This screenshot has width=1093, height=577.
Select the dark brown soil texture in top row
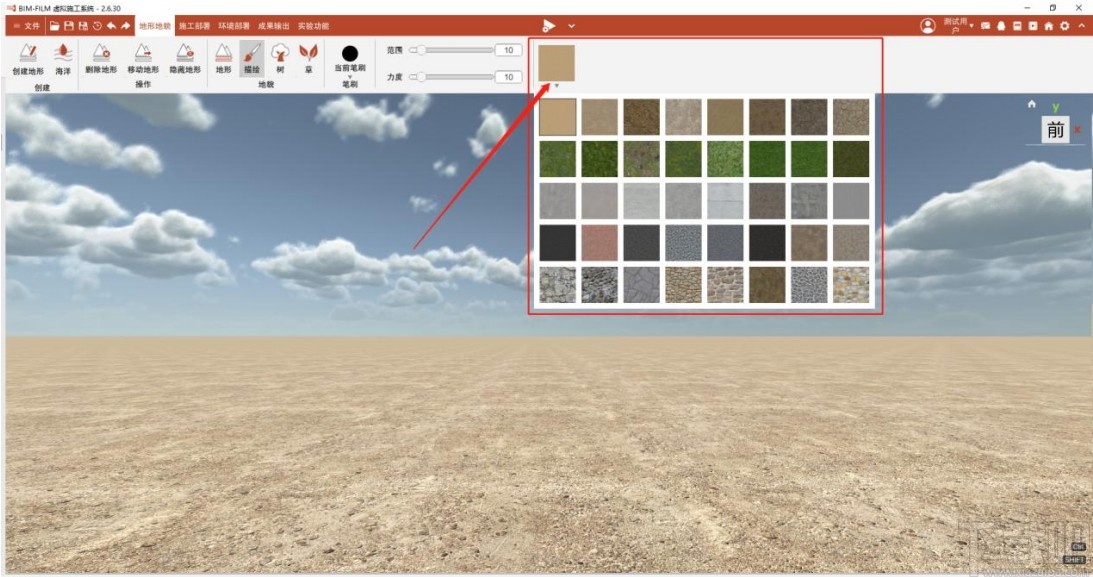click(x=641, y=117)
